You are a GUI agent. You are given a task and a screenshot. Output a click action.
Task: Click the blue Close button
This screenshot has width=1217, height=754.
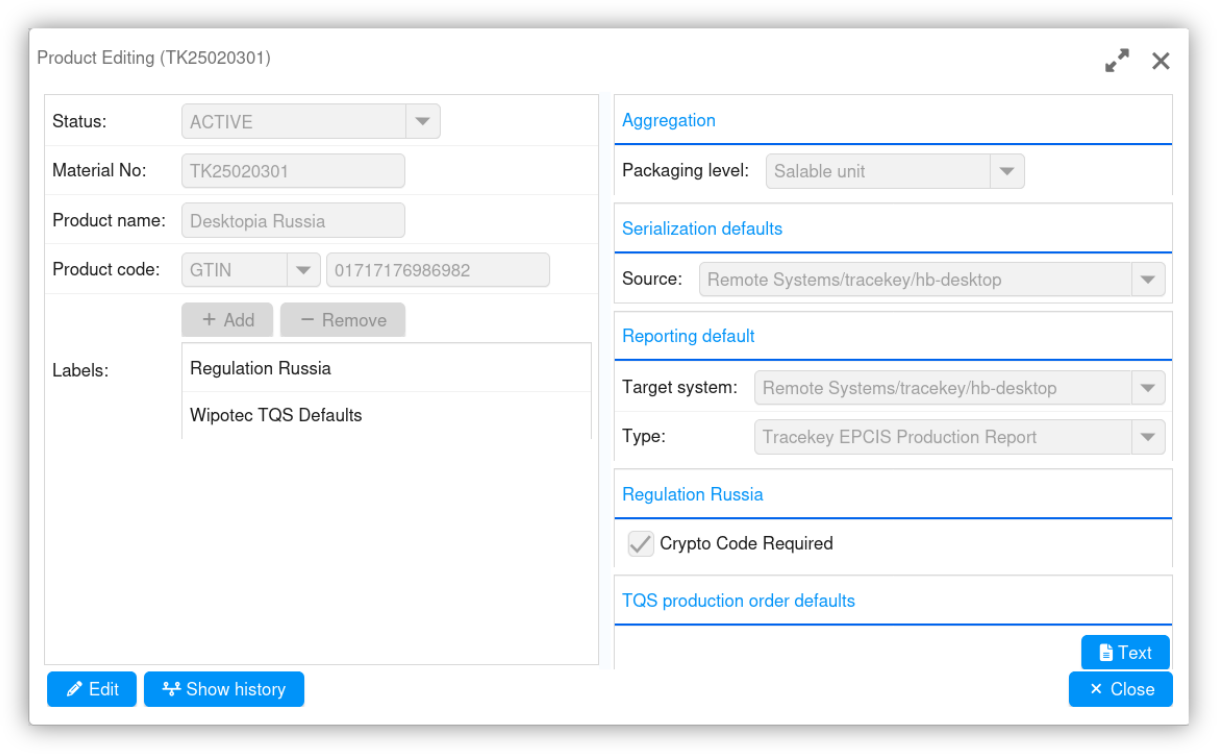1120,689
